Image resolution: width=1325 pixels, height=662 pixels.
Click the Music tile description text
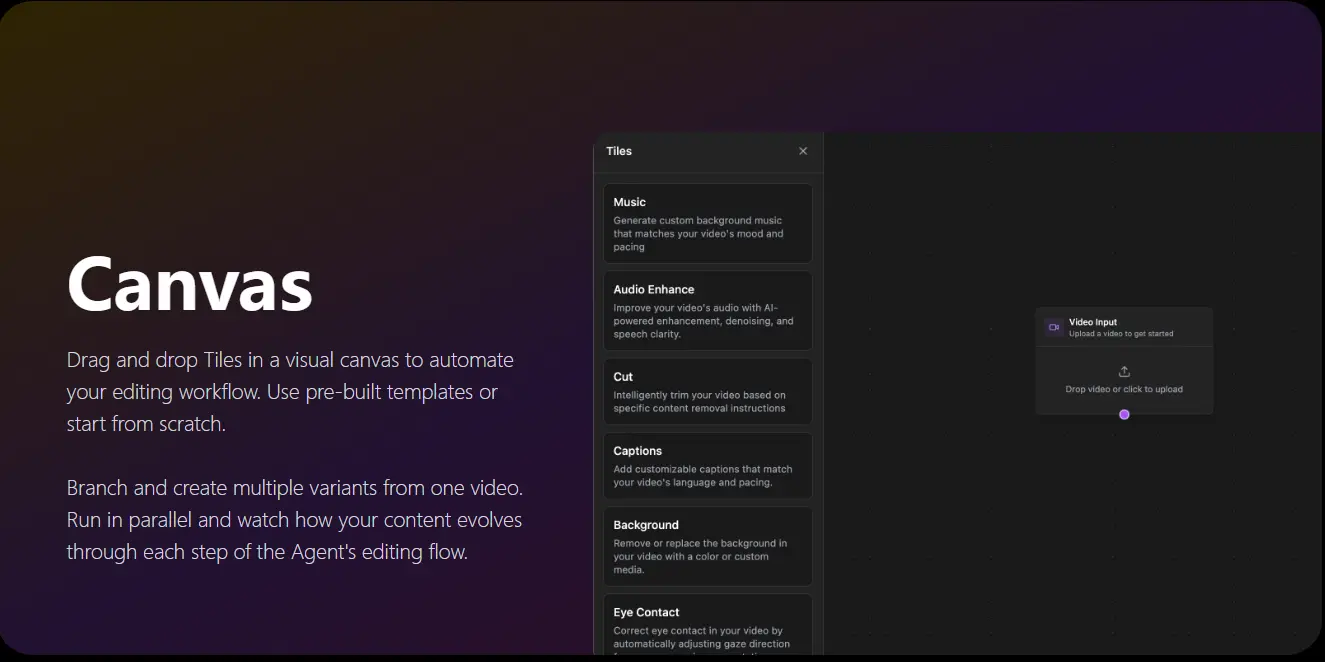[x=698, y=233]
